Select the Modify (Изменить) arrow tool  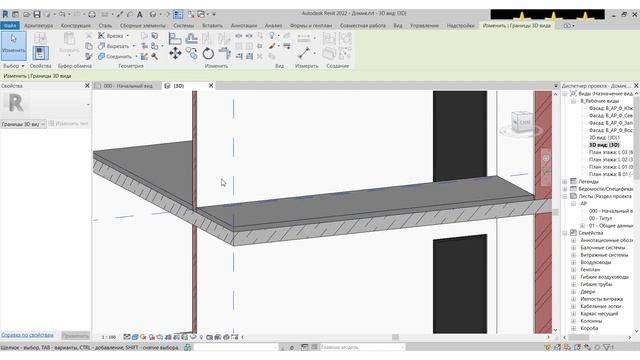13,45
